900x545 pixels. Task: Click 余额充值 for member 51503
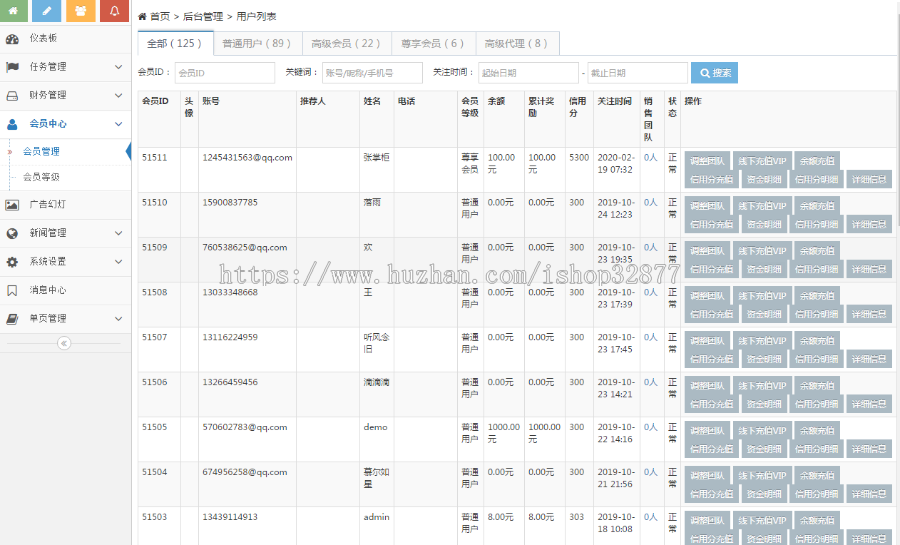tap(817, 521)
